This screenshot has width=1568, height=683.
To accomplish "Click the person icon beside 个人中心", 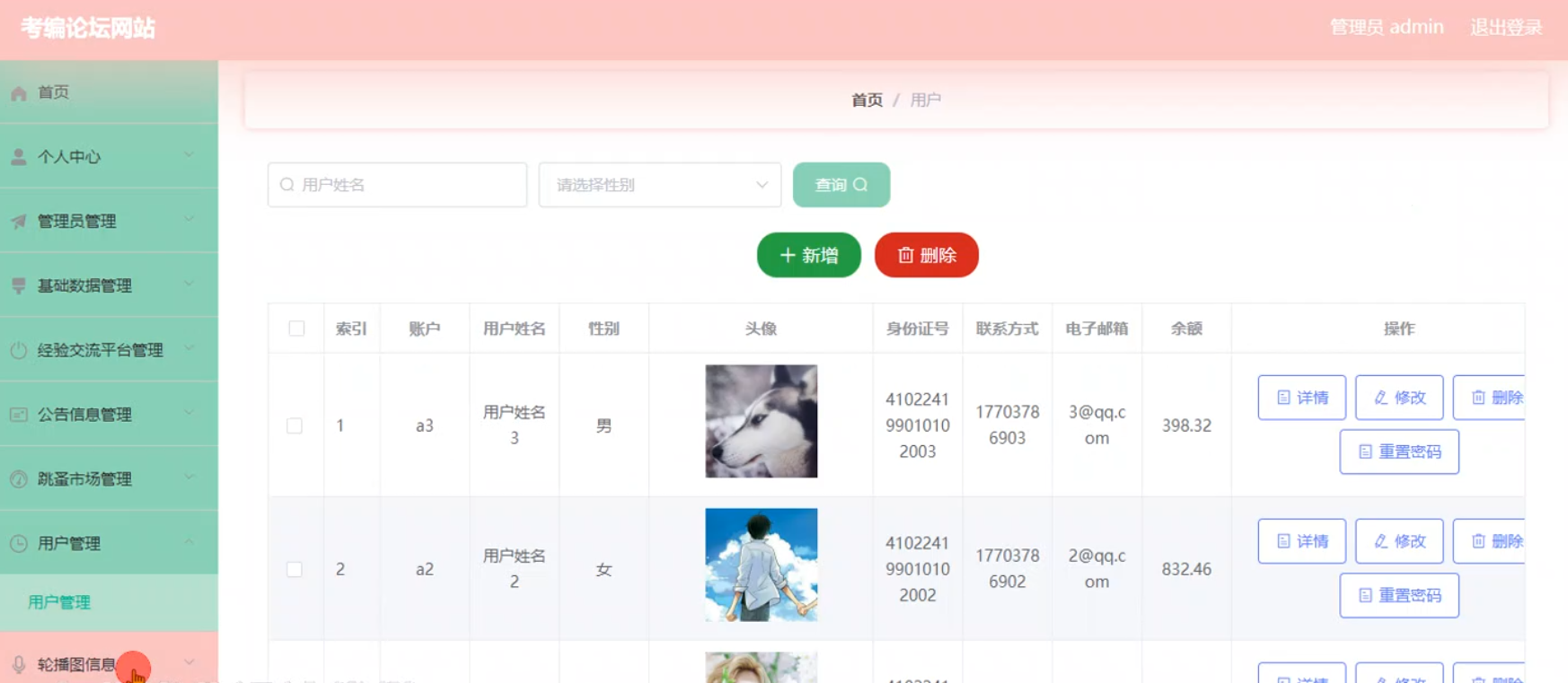I will click(x=18, y=157).
